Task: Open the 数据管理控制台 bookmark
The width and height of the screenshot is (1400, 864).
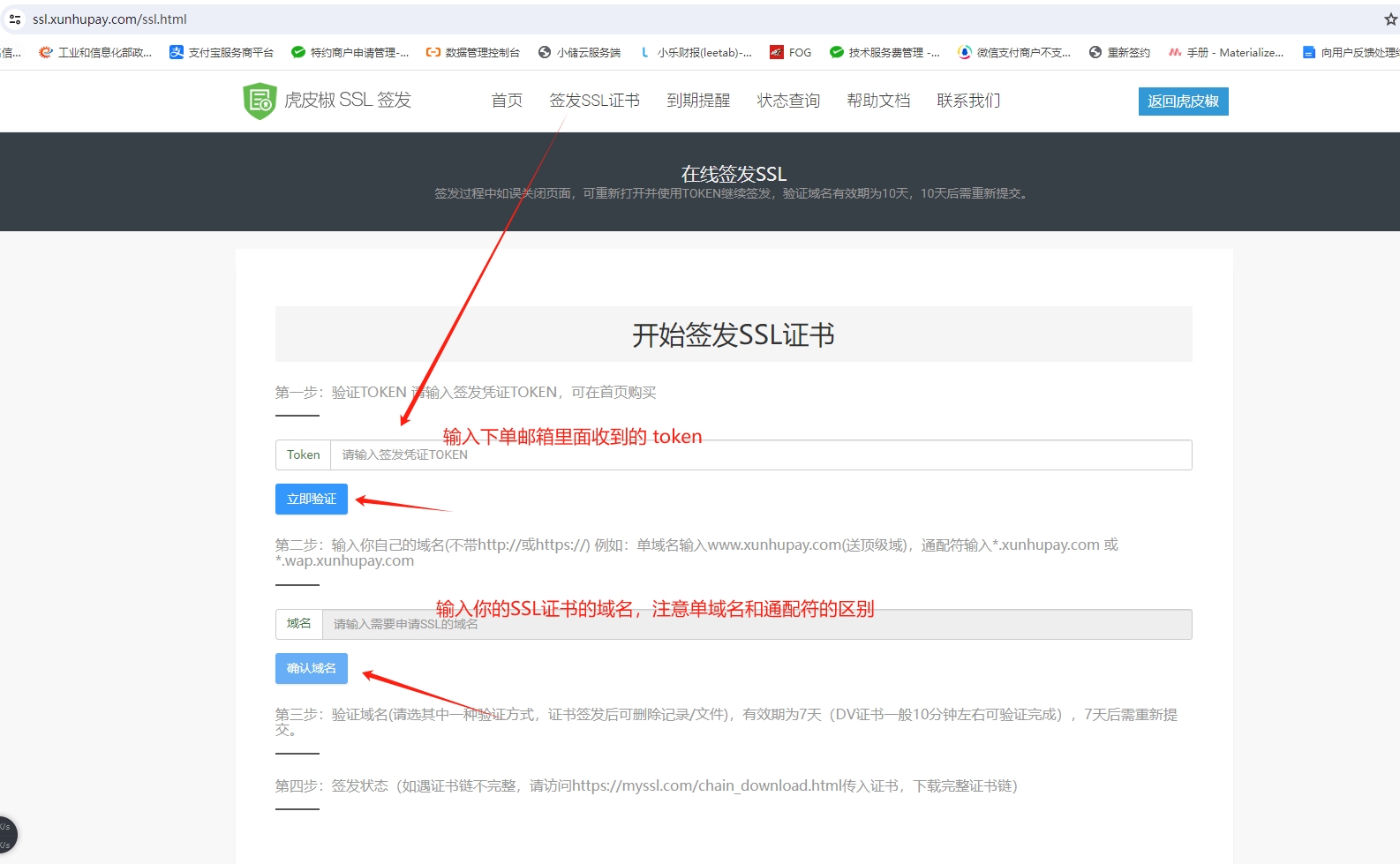Action: pyautogui.click(x=473, y=53)
